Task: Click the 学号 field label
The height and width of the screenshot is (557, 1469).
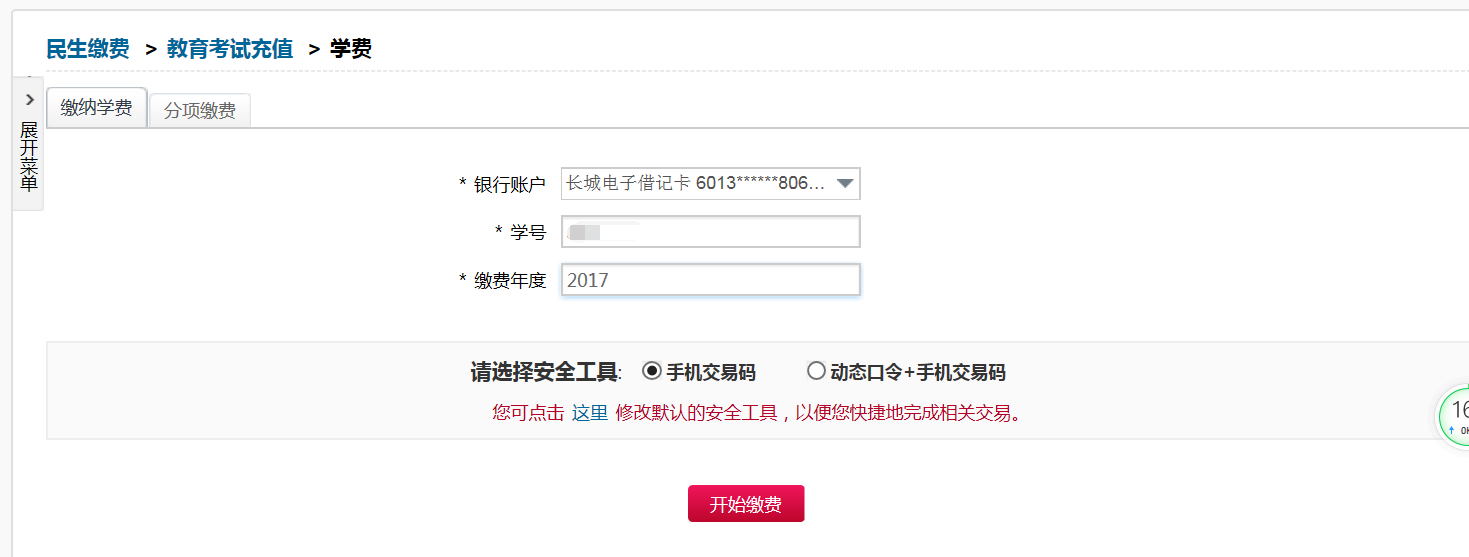Action: (527, 232)
